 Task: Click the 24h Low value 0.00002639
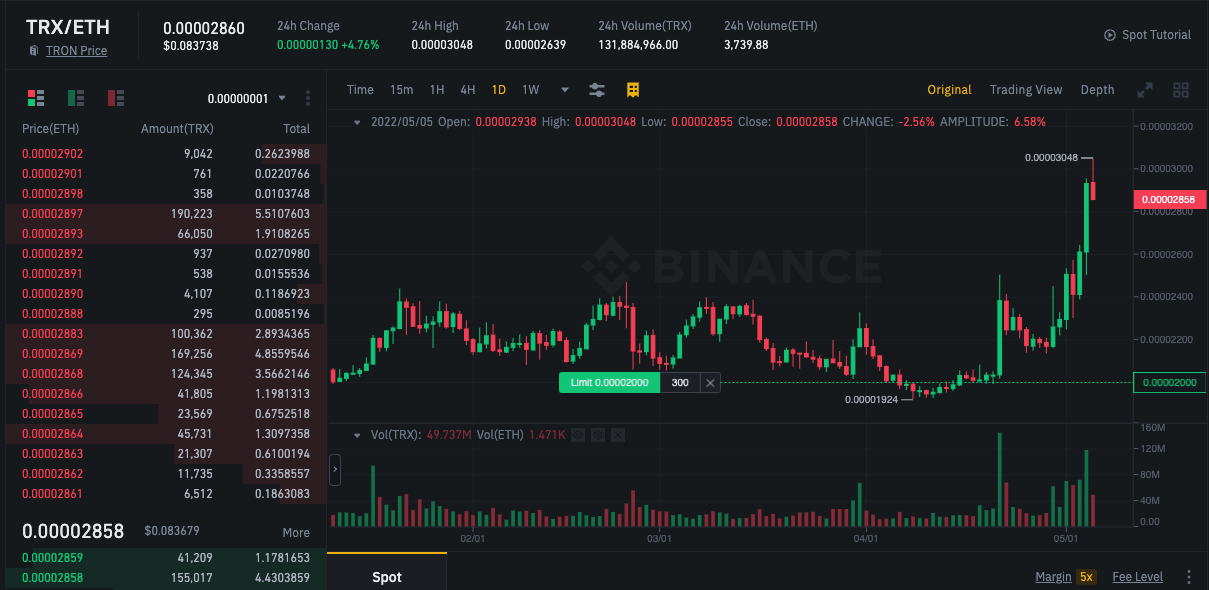pyautogui.click(x=535, y=44)
